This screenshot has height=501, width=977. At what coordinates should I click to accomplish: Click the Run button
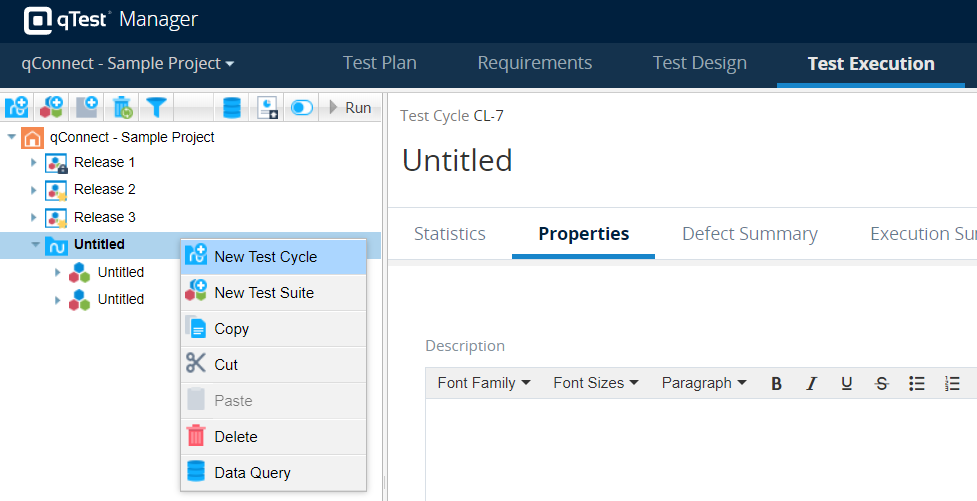point(350,108)
